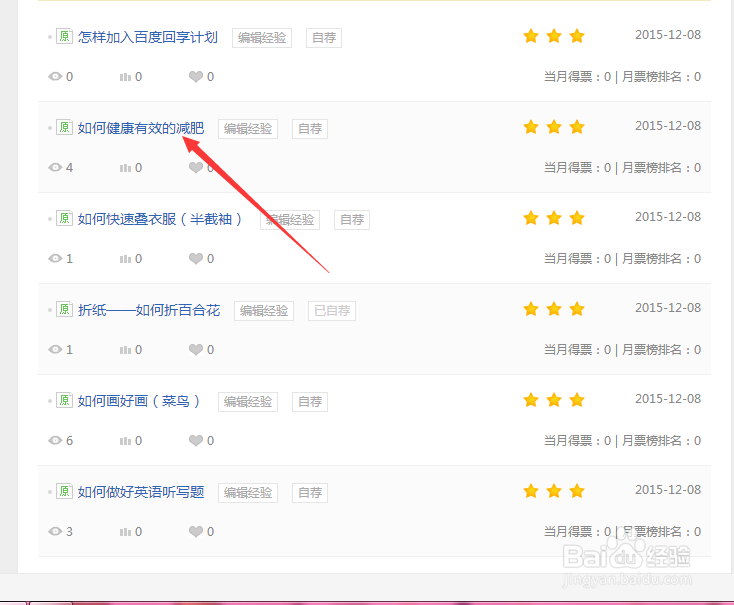Click heart favorites icon under 如何做好英语听写题
This screenshot has width=734, height=605.
pos(196,531)
